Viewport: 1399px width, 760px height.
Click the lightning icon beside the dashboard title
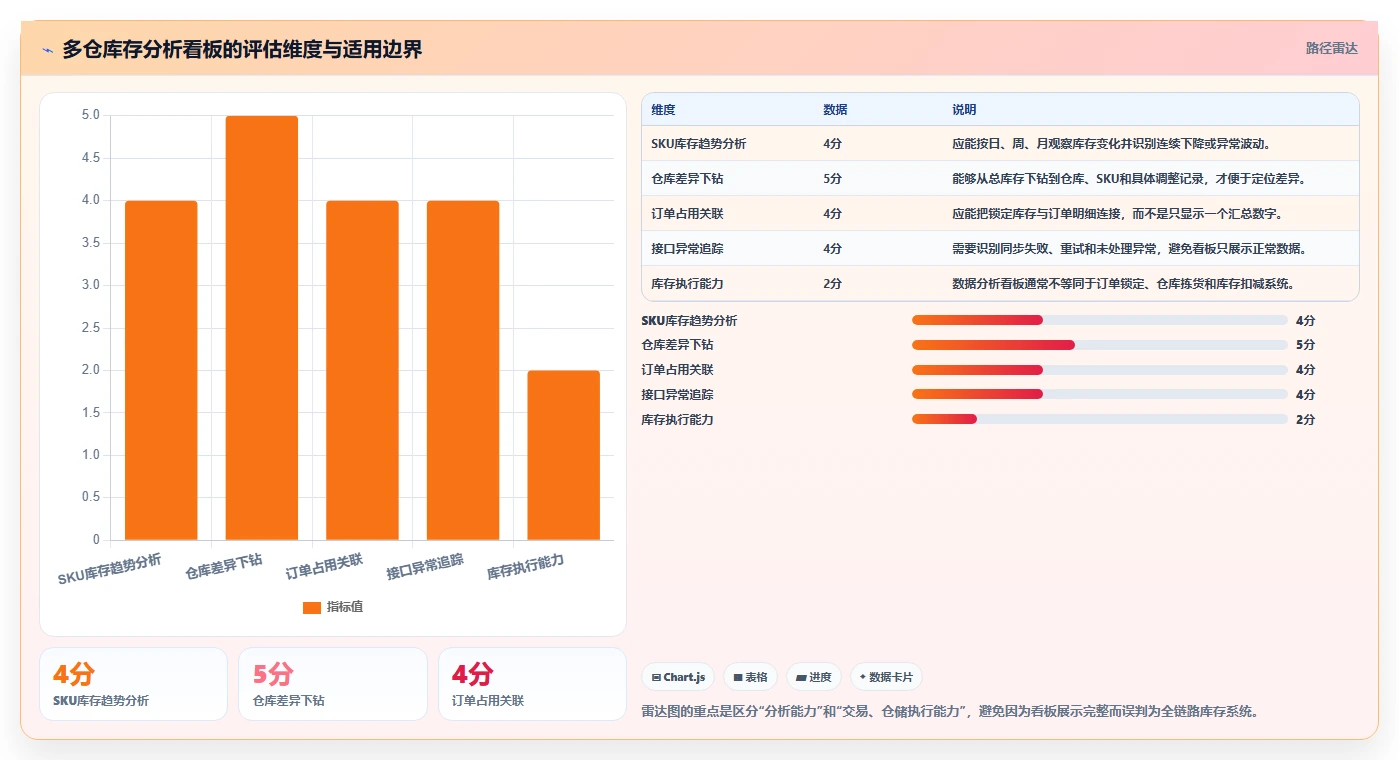point(48,50)
